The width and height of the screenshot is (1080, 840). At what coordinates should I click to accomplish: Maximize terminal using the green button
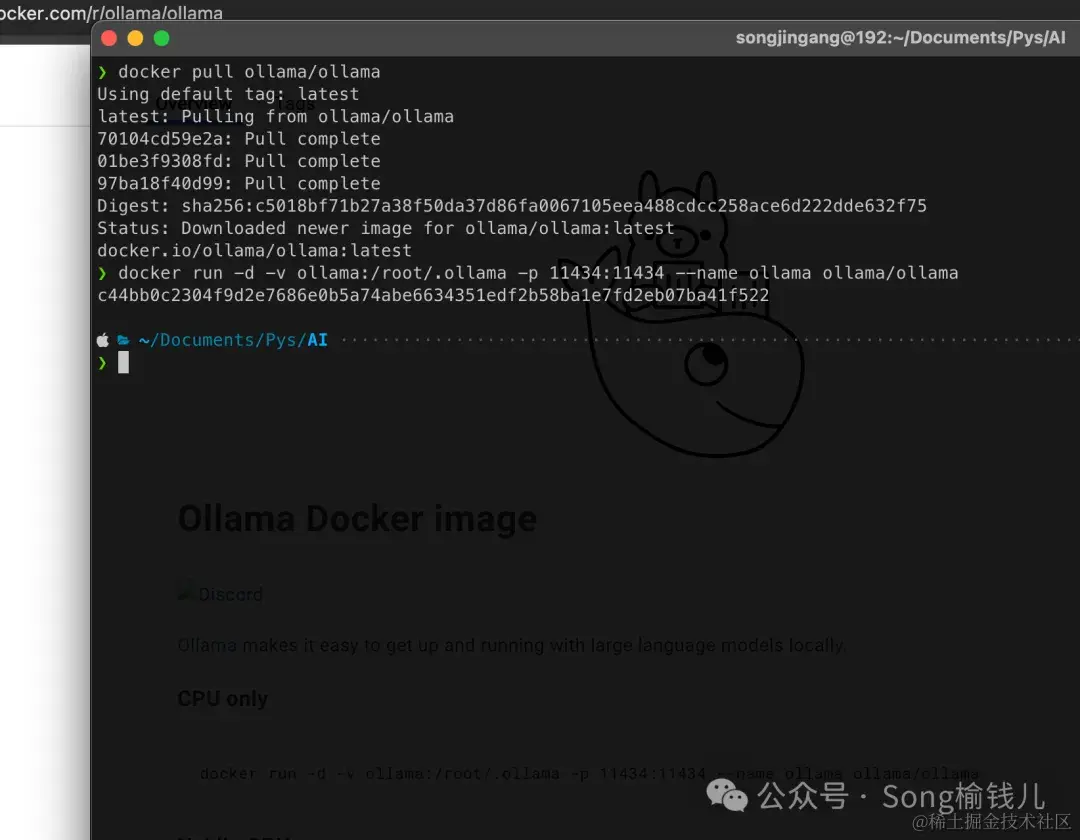161,39
